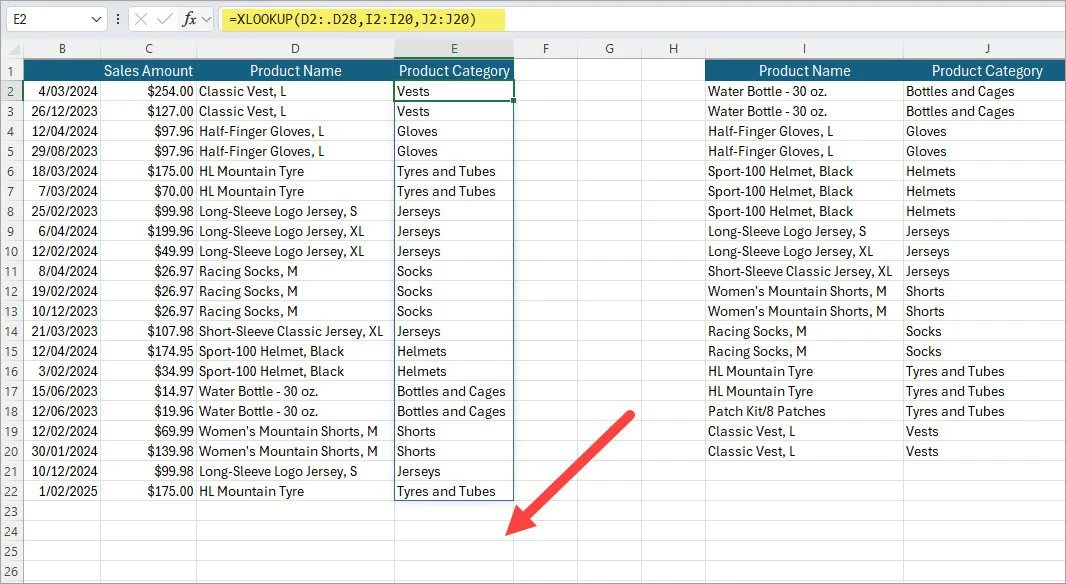
Task: Select the $49.99 sales amount cell
Action: (149, 251)
